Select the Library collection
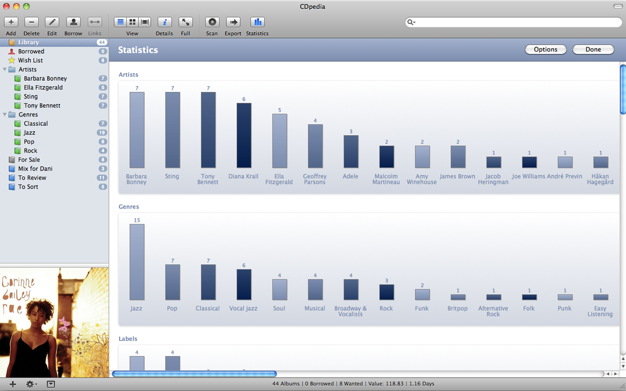The width and height of the screenshot is (626, 391). (54, 42)
